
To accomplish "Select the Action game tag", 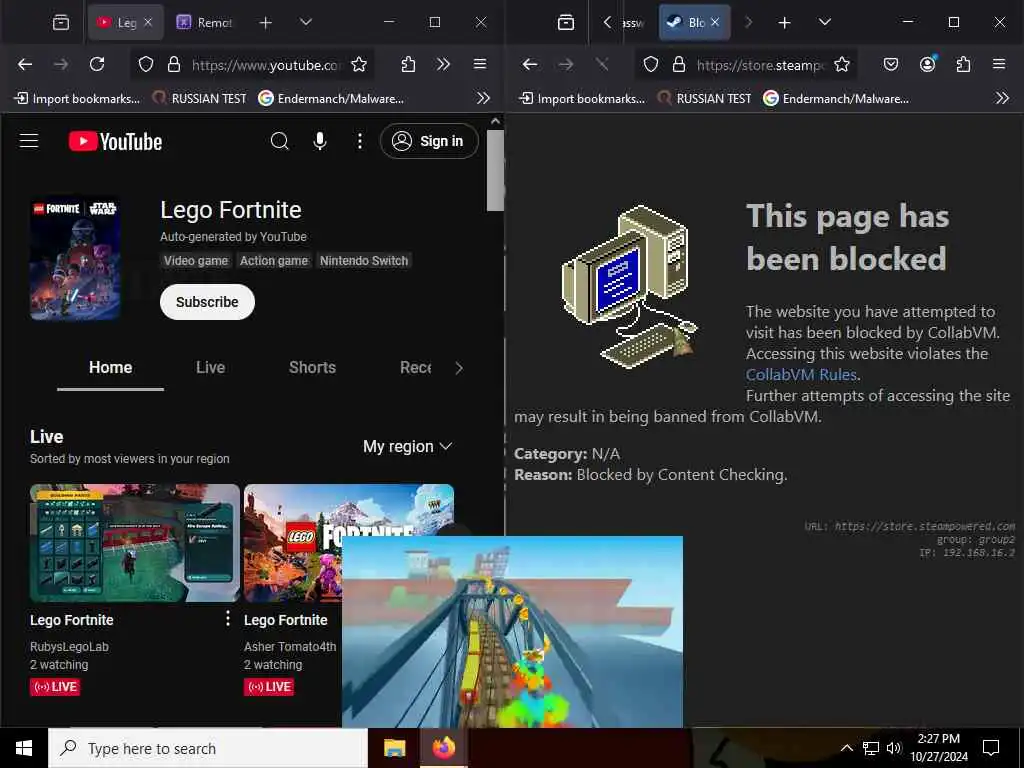I will point(274,261).
